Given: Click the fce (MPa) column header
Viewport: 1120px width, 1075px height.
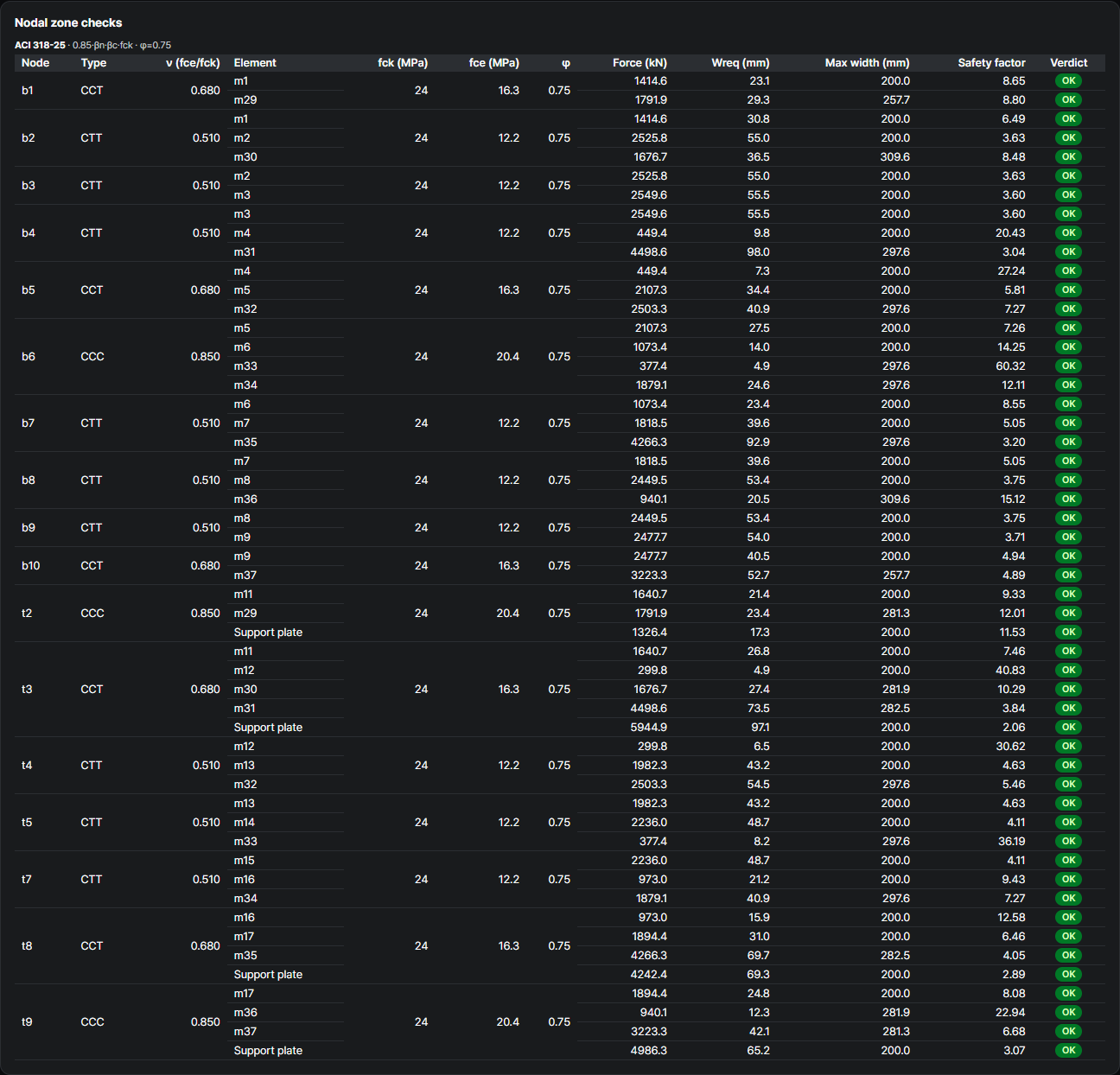Looking at the screenshot, I should (x=494, y=63).
